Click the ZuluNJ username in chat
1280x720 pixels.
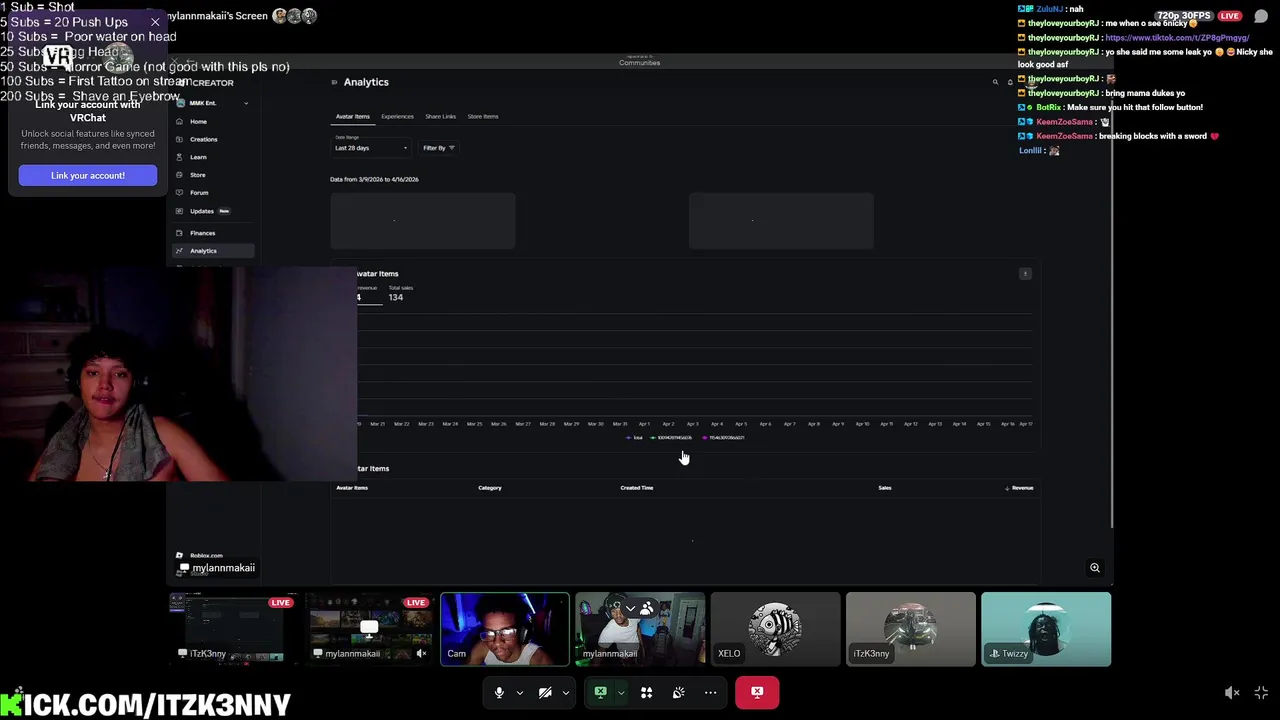1050,9
